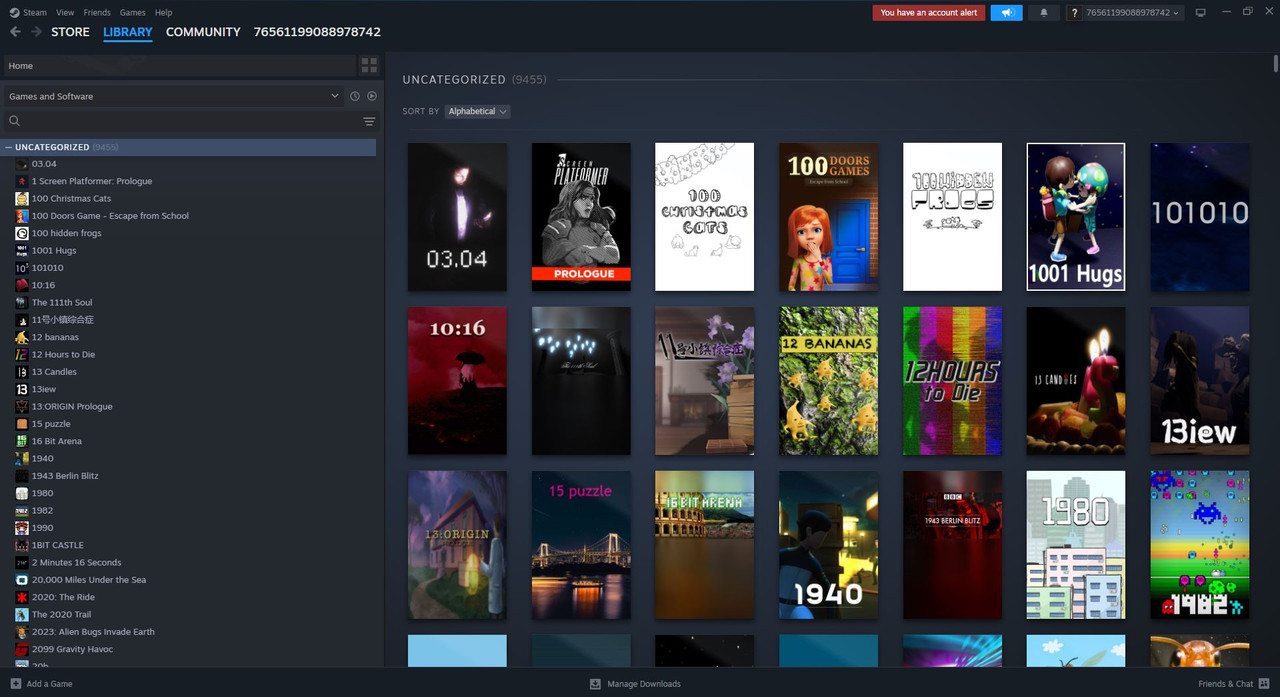Open the 12 Bananas cover

(828, 381)
